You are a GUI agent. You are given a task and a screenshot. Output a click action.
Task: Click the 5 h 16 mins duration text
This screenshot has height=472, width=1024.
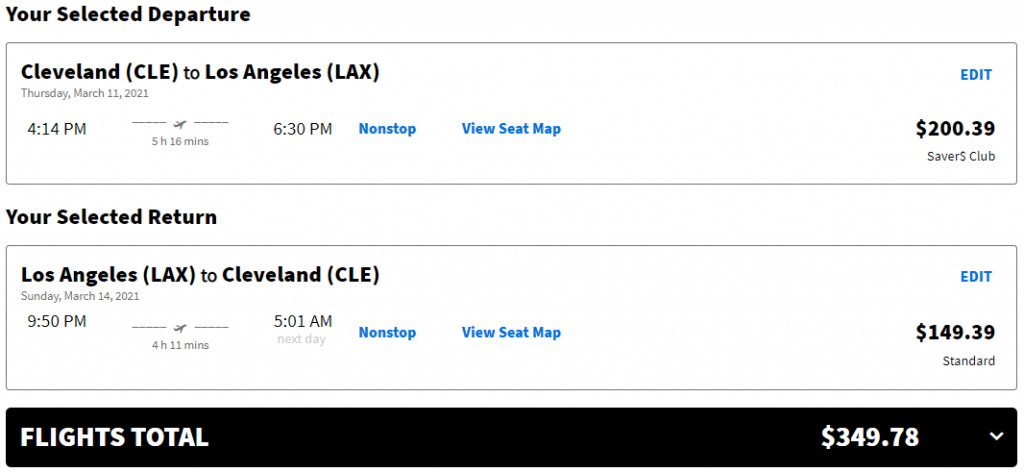coord(180,141)
